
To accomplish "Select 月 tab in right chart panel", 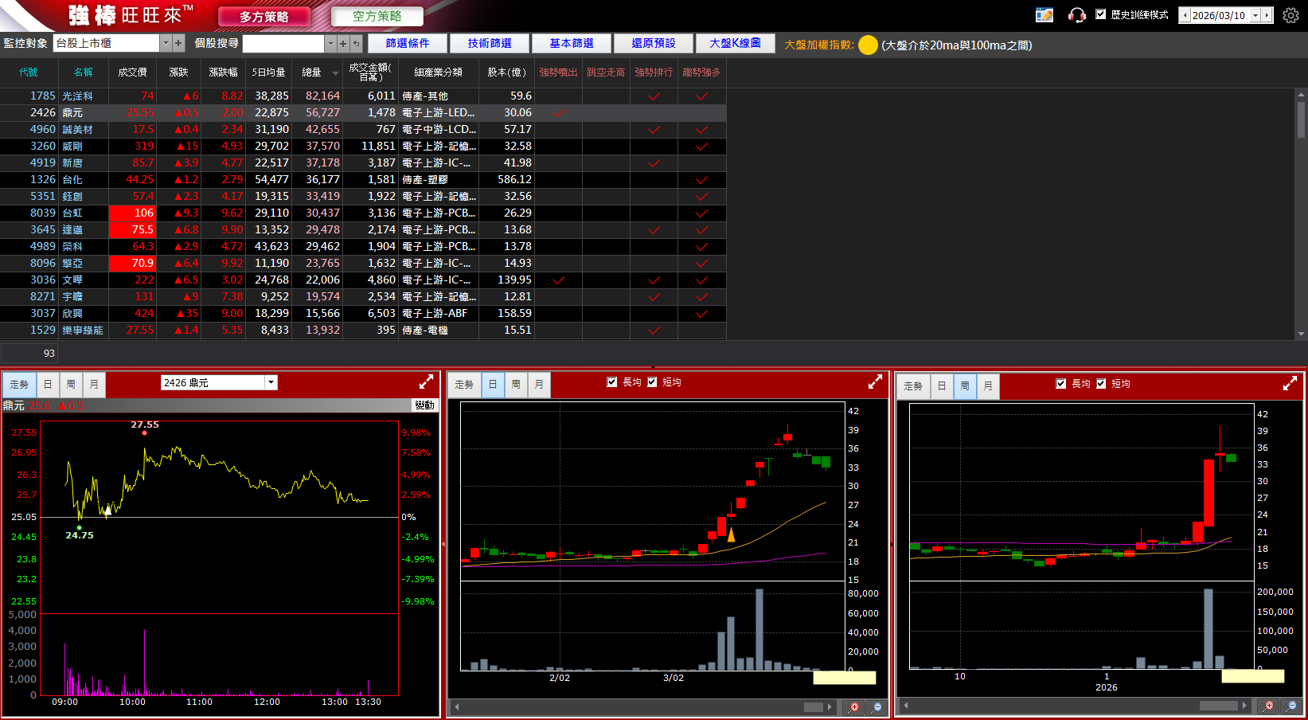I will pyautogui.click(x=988, y=385).
